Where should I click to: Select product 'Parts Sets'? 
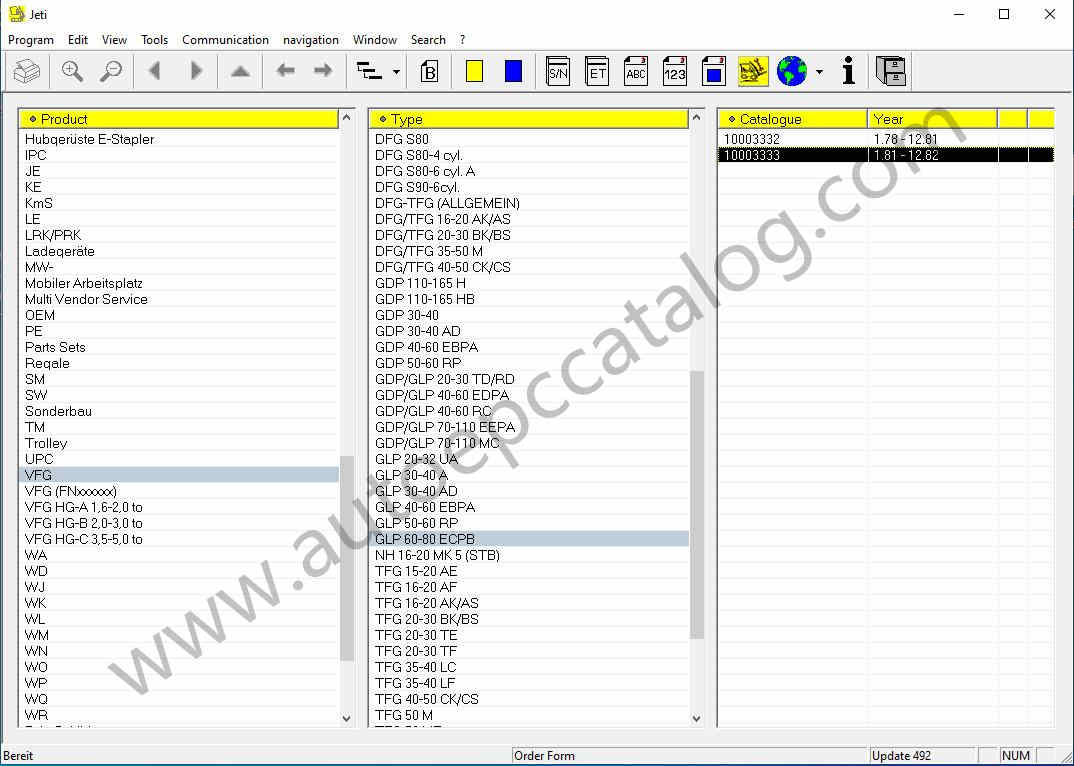tap(179, 347)
